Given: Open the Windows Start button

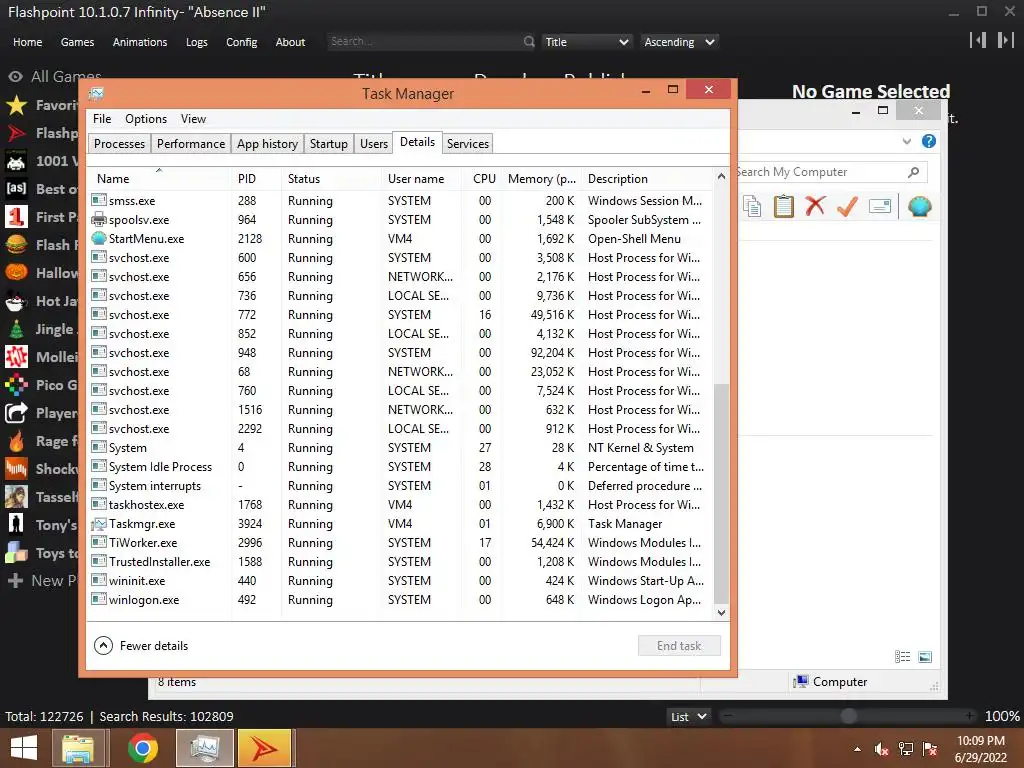Looking at the screenshot, I should coord(24,748).
